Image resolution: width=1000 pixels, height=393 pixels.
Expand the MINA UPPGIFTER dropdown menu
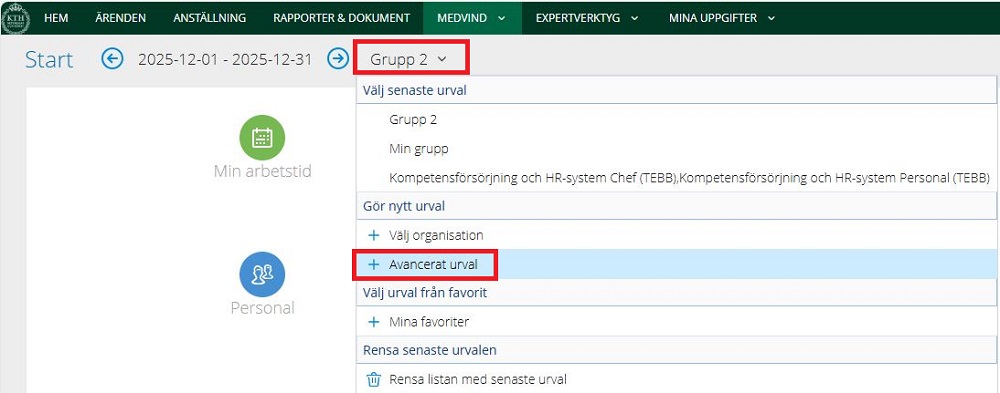pos(722,18)
